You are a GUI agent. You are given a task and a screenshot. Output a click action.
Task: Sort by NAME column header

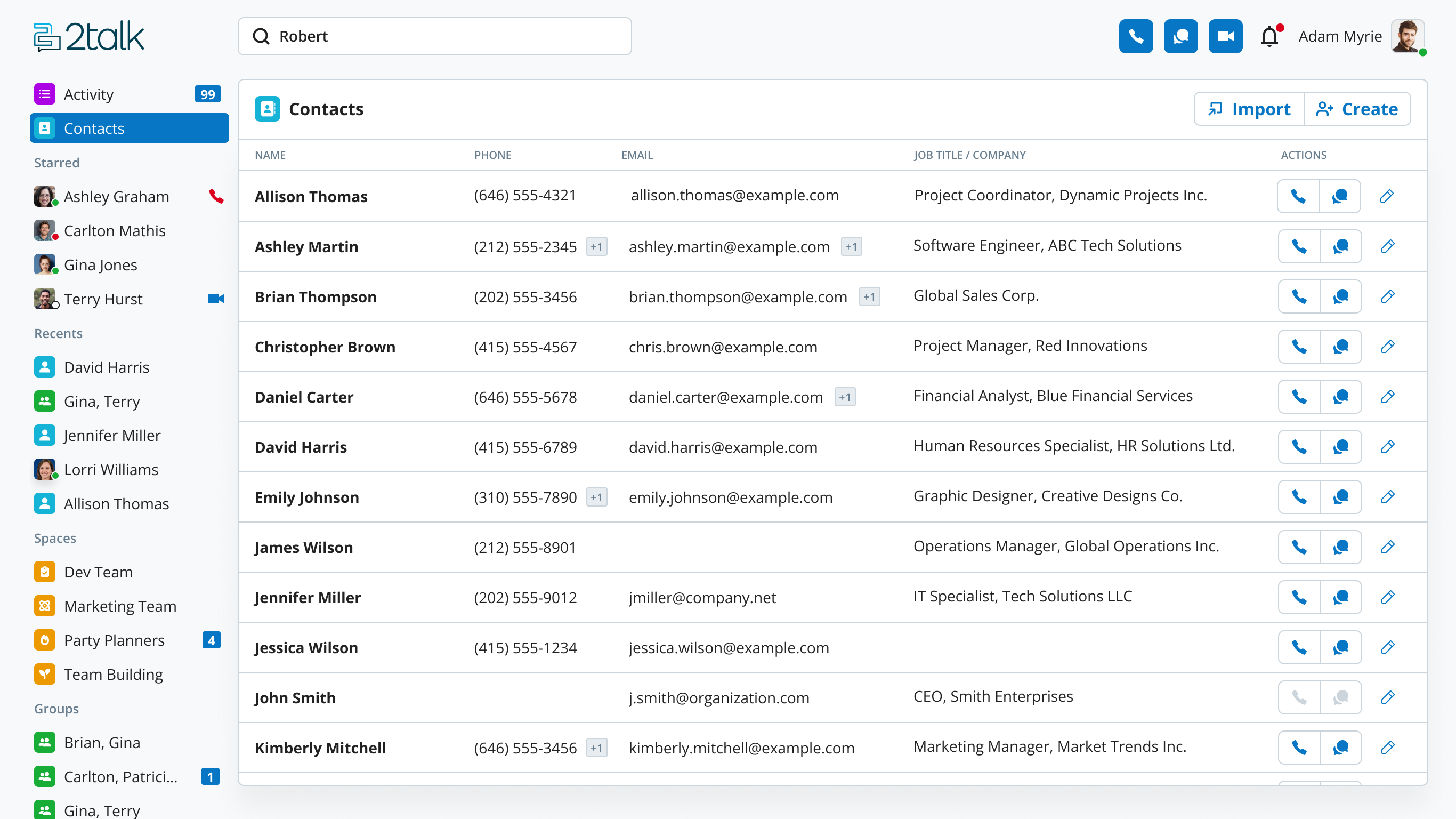(270, 155)
